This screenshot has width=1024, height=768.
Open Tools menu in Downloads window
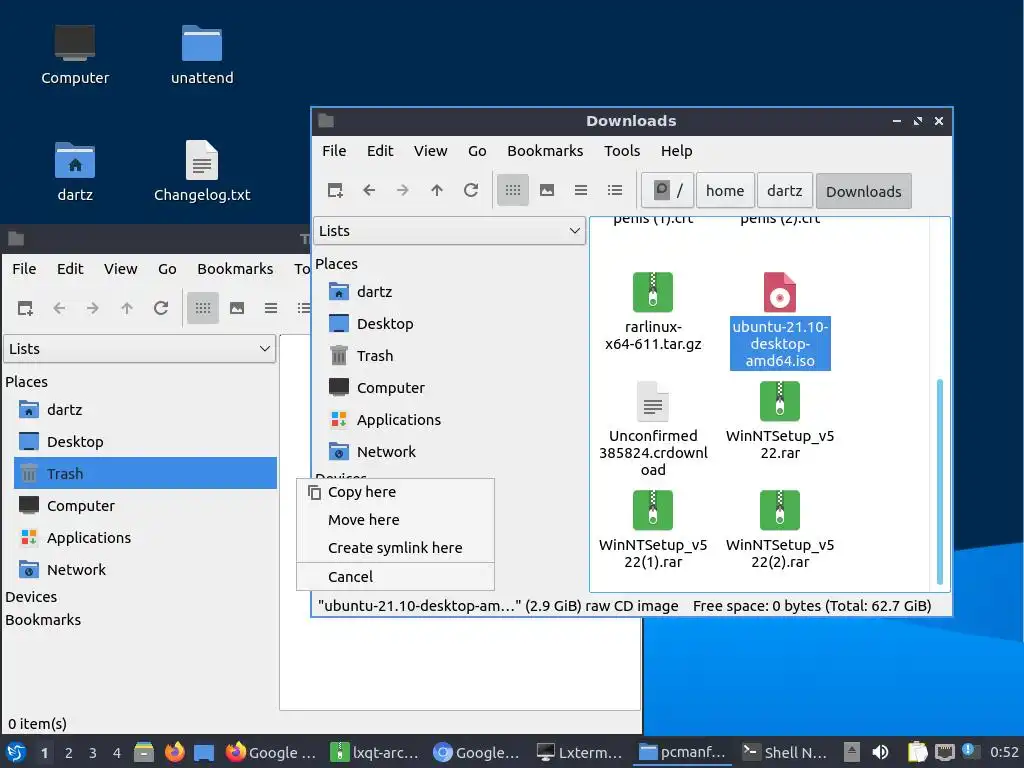tap(622, 151)
